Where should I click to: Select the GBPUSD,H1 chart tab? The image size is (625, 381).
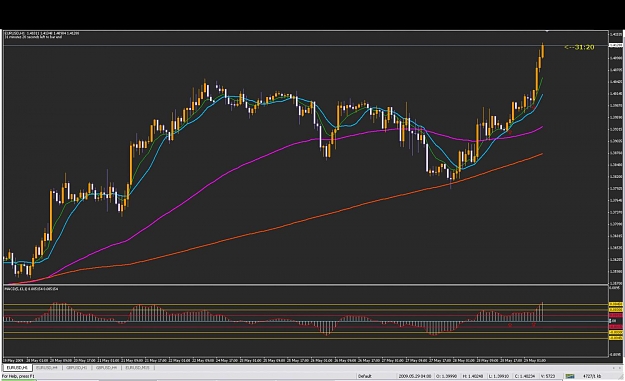pyautogui.click(x=77, y=367)
